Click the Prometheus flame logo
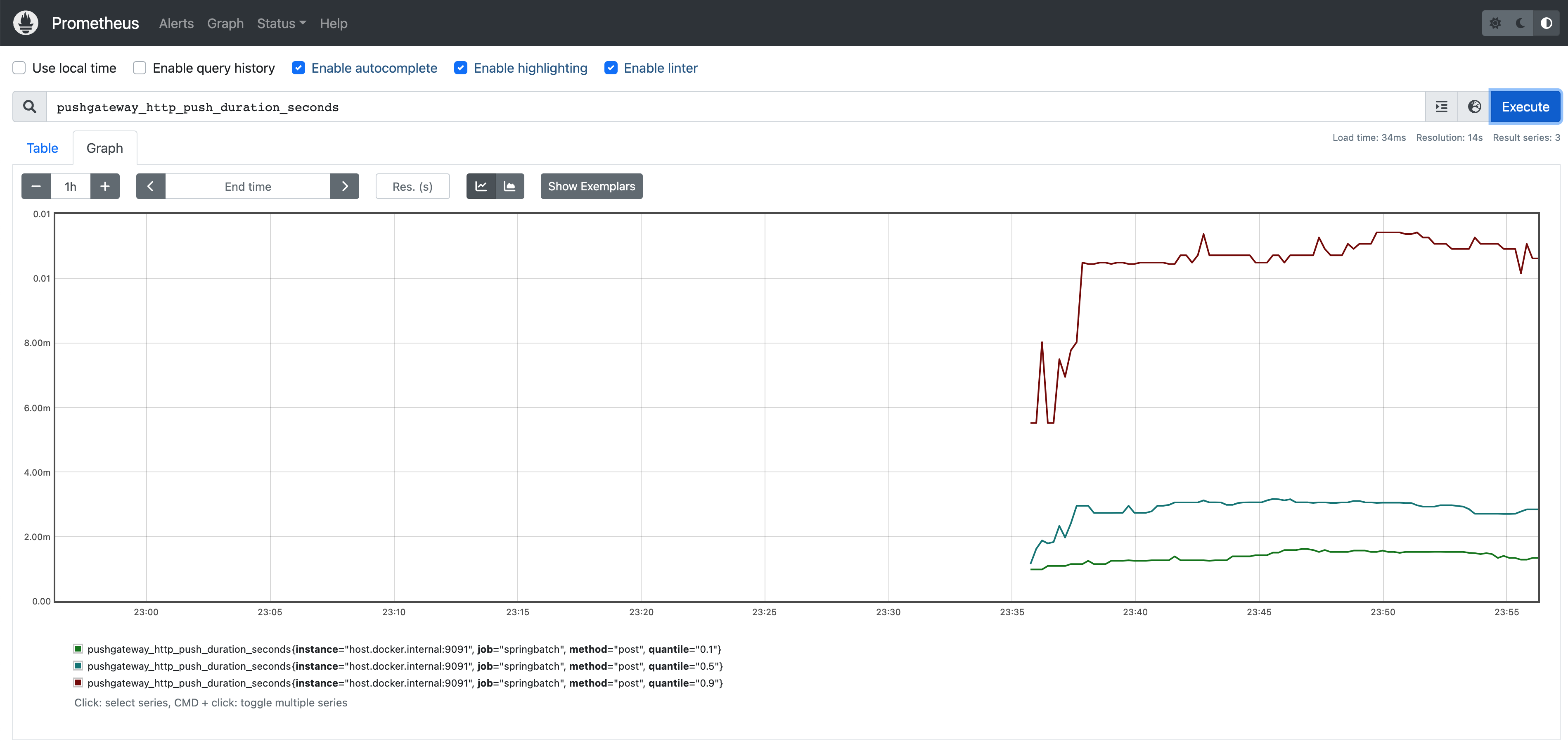This screenshot has height=744, width=1568. tap(26, 23)
